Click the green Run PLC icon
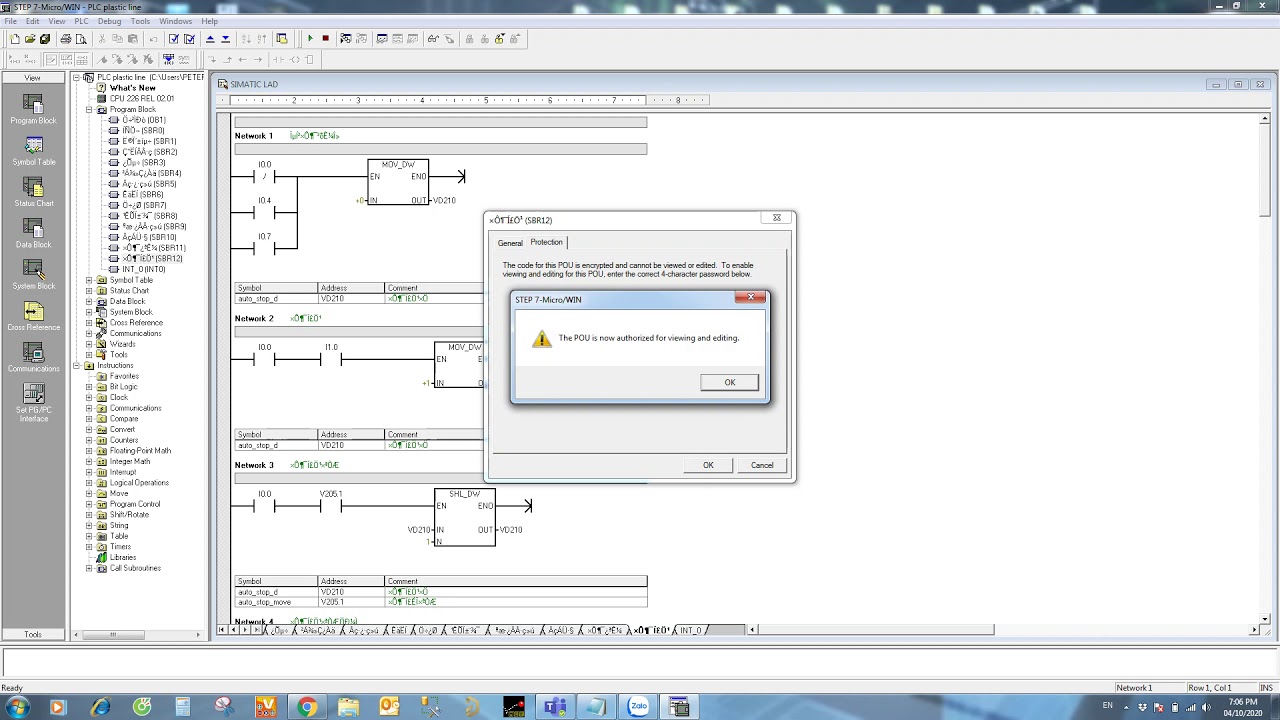The height and width of the screenshot is (720, 1280). coord(310,39)
